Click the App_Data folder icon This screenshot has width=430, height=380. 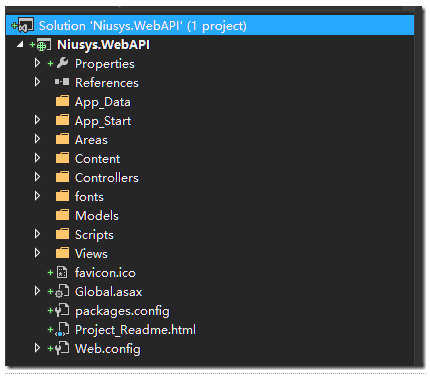tap(62, 101)
